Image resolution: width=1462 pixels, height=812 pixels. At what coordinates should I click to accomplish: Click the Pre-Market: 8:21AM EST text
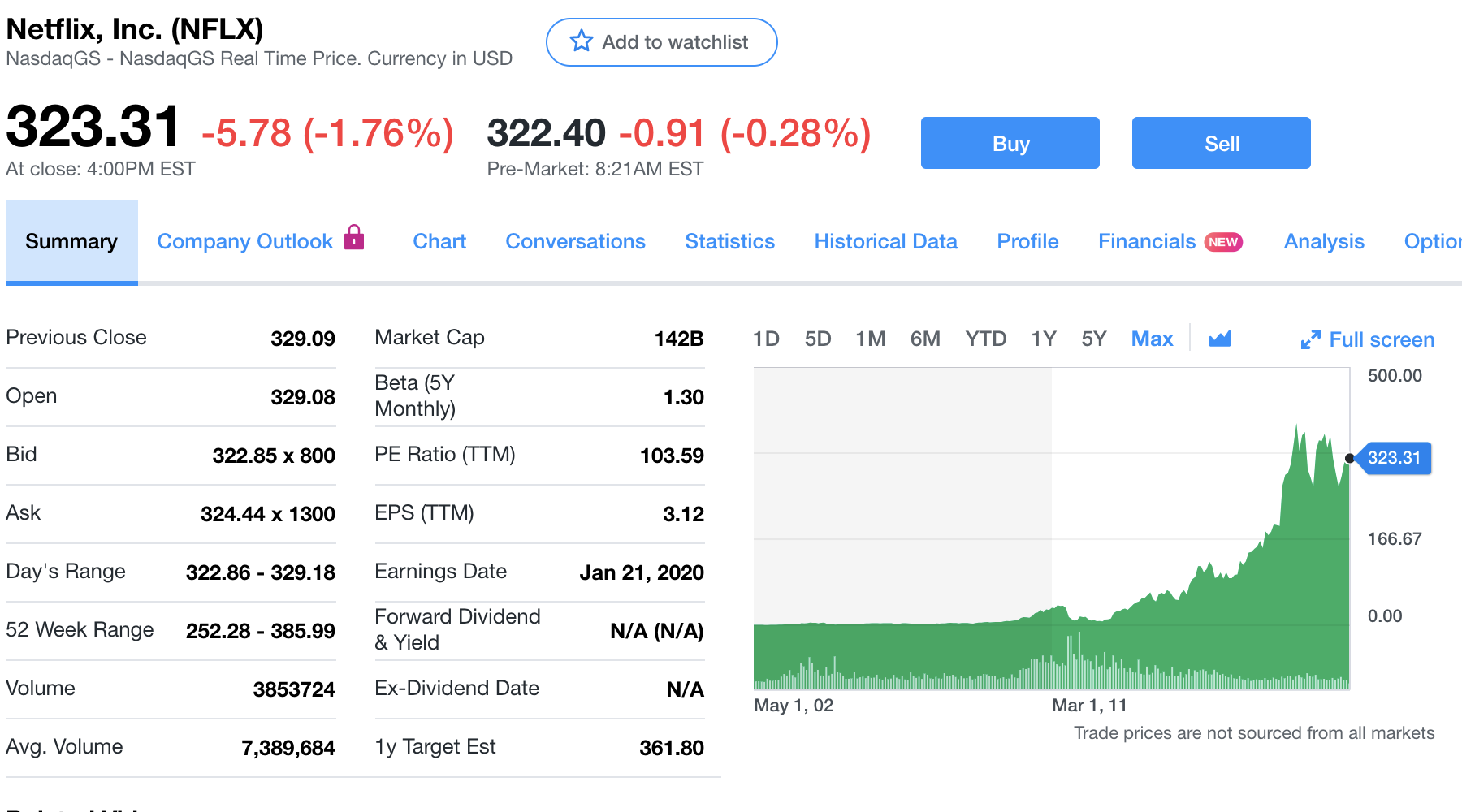[595, 169]
